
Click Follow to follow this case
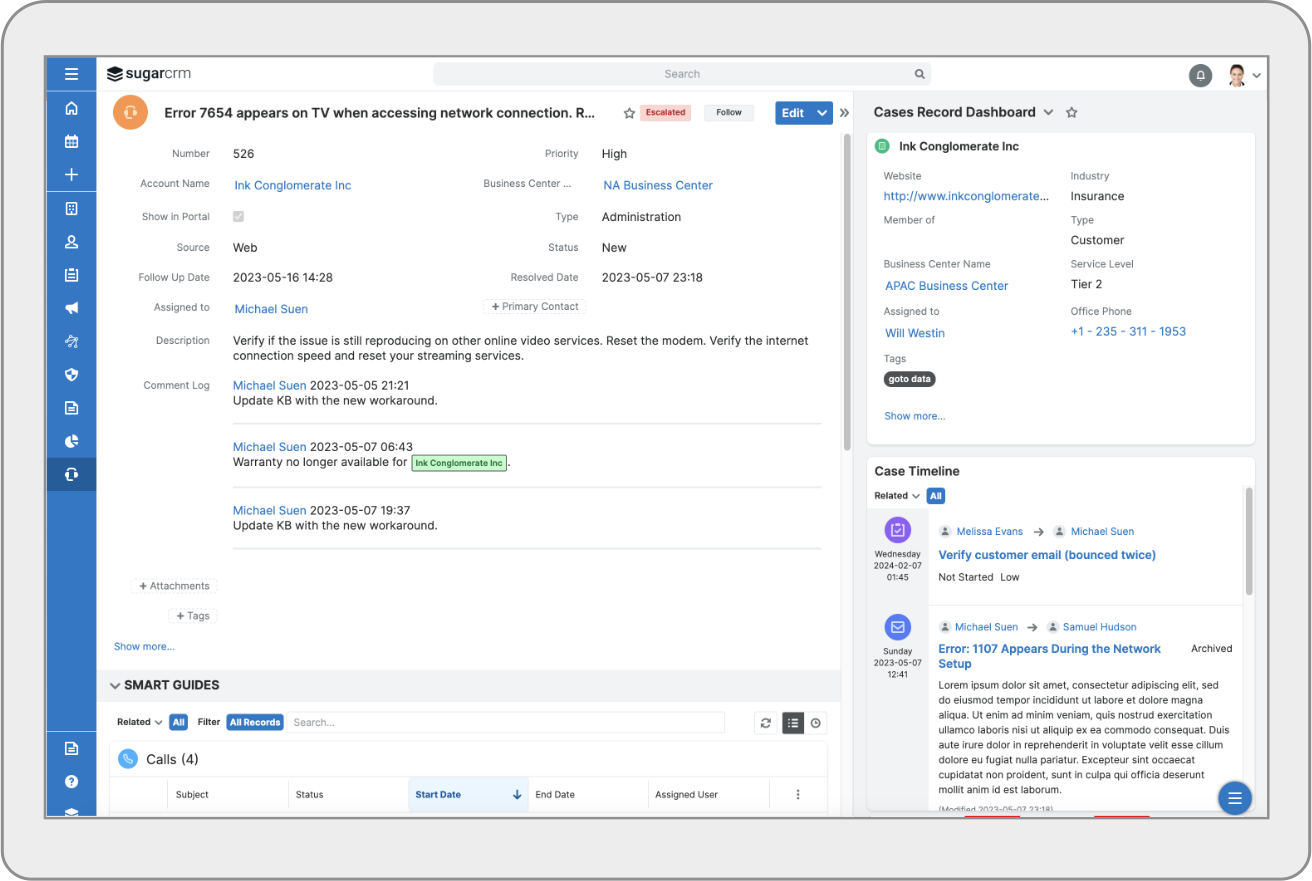click(x=729, y=113)
